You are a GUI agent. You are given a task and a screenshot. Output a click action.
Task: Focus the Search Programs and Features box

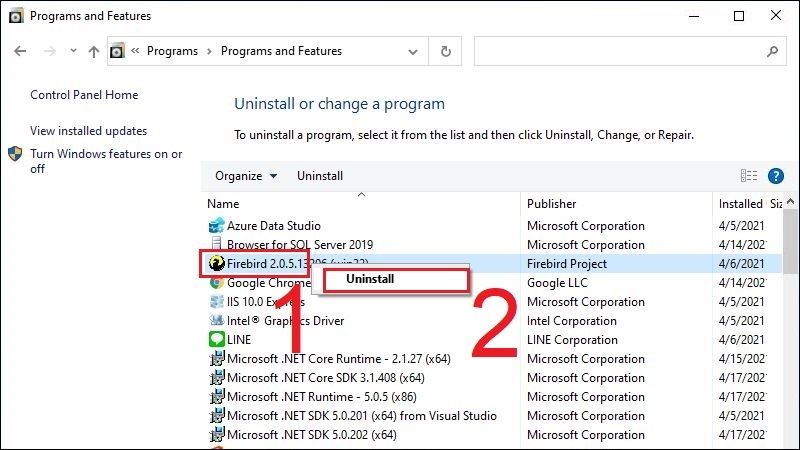click(x=630, y=51)
